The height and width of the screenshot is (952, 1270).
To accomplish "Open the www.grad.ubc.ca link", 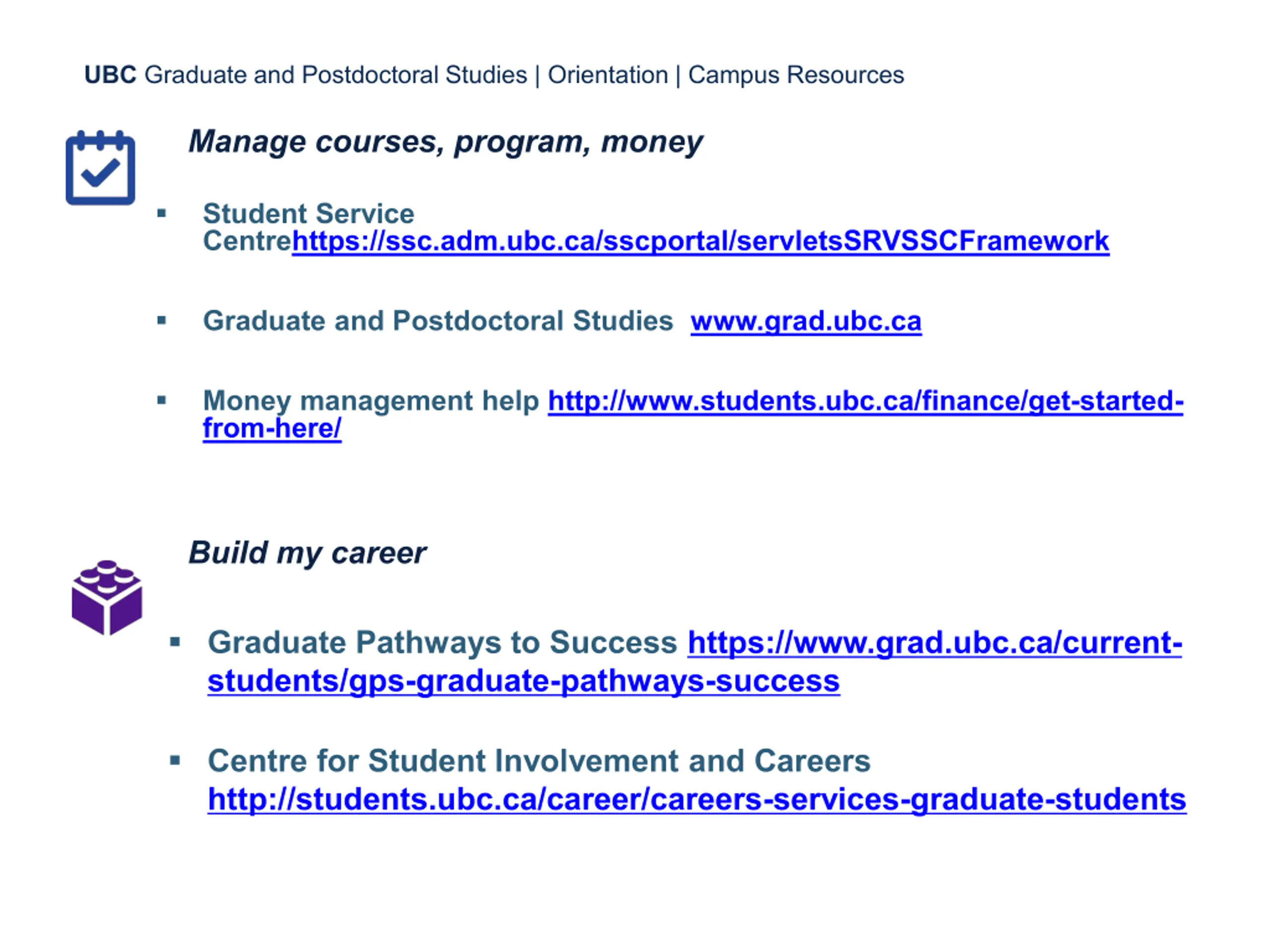I will [x=806, y=321].
